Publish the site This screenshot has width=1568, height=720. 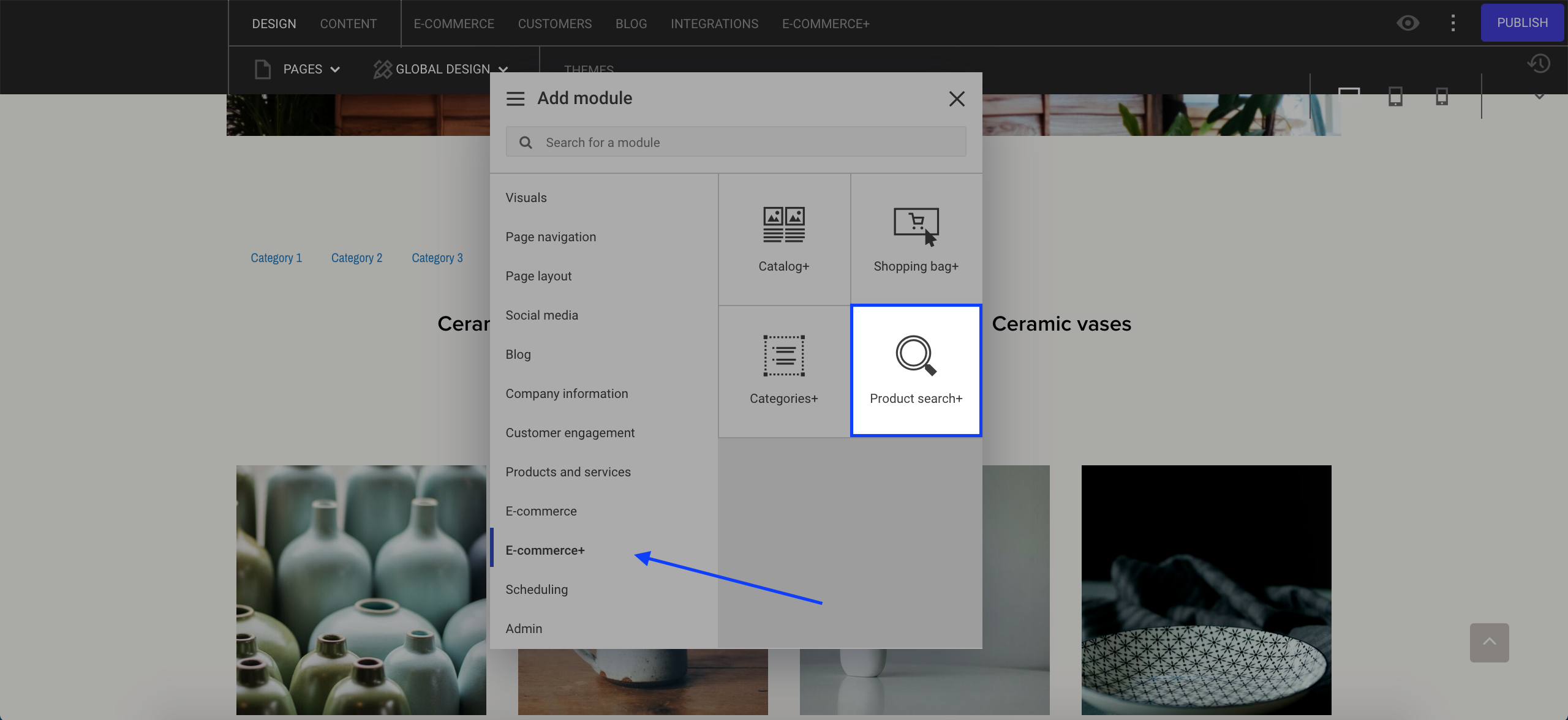(x=1522, y=23)
